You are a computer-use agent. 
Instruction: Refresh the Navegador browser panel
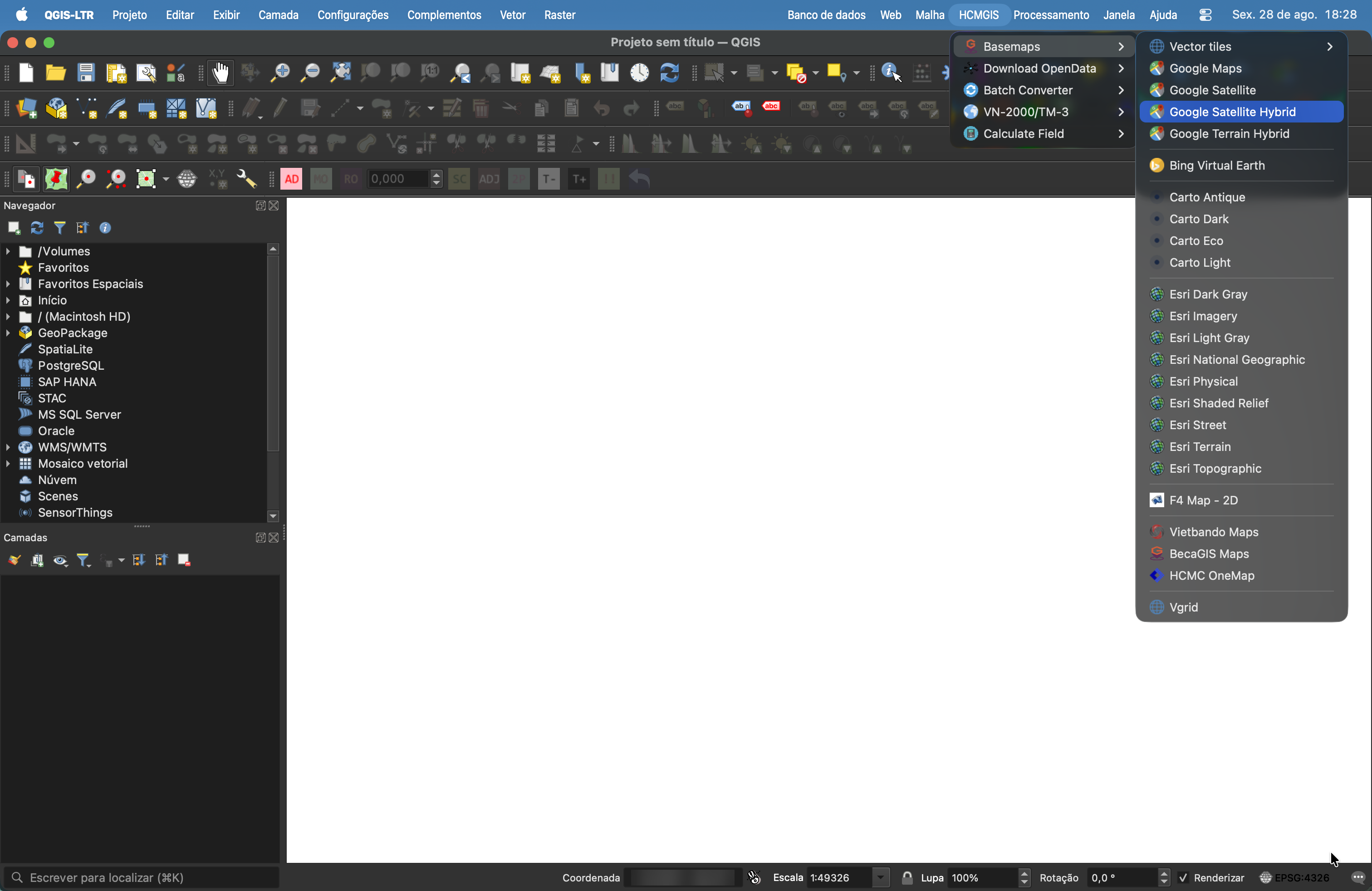(x=37, y=228)
